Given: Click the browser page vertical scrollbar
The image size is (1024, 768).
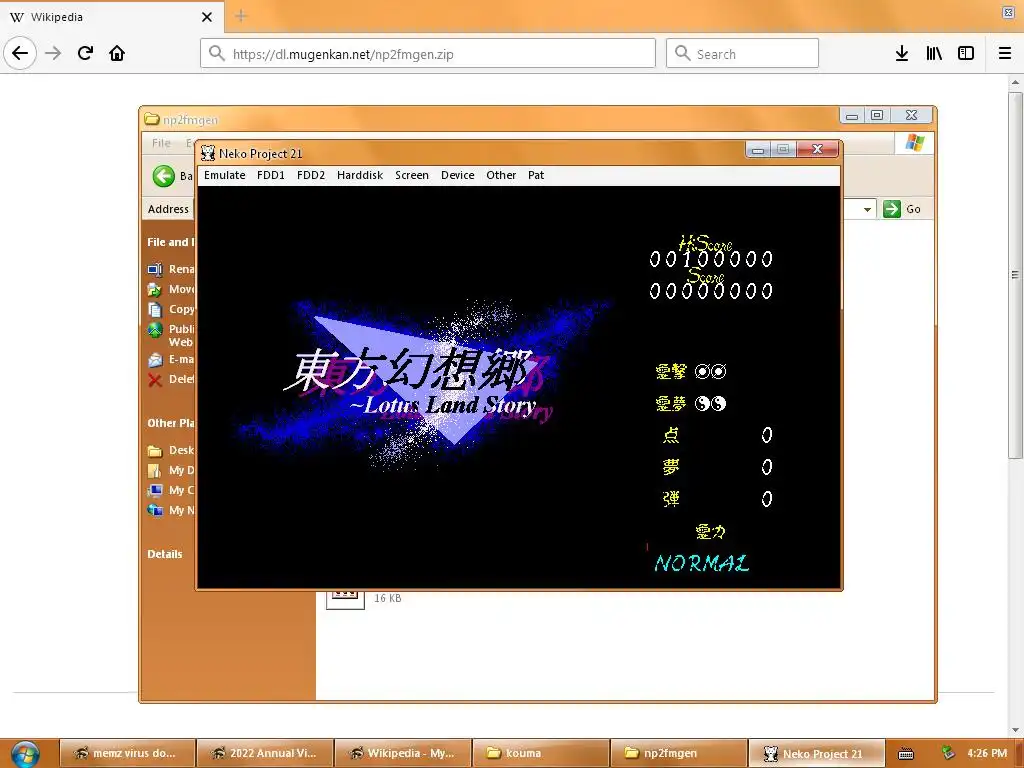Looking at the screenshot, I should [1015, 274].
